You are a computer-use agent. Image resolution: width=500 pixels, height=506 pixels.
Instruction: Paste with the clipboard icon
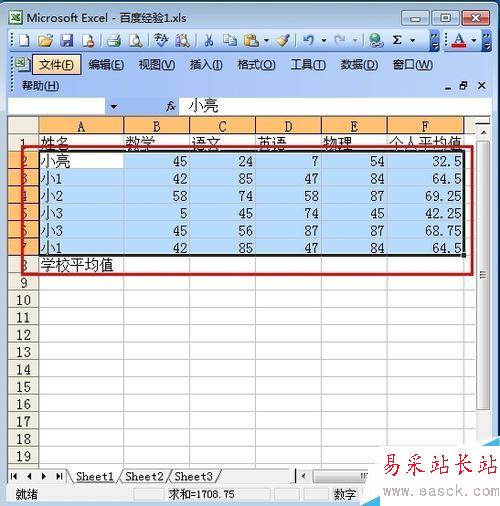(x=251, y=41)
